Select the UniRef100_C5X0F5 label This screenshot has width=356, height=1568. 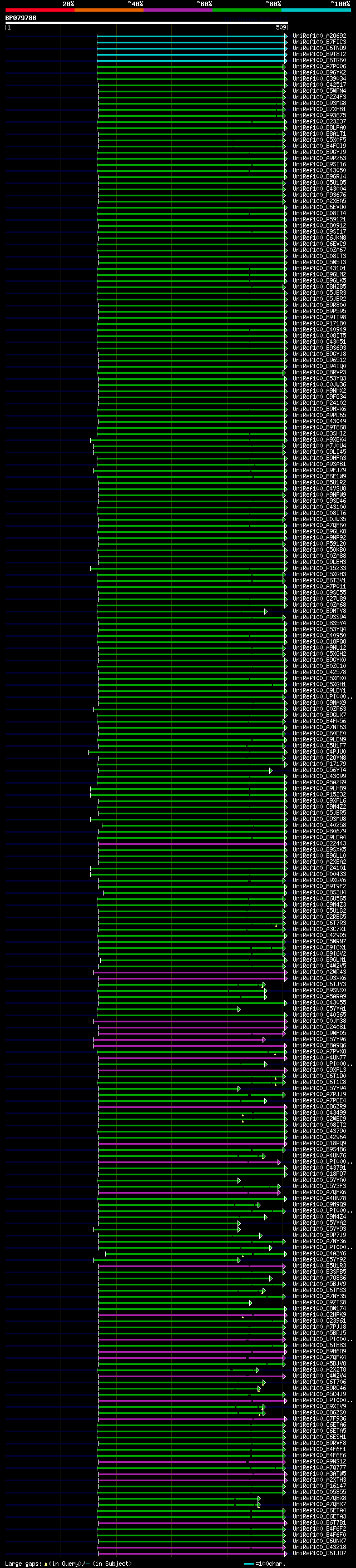pyautogui.click(x=319, y=140)
